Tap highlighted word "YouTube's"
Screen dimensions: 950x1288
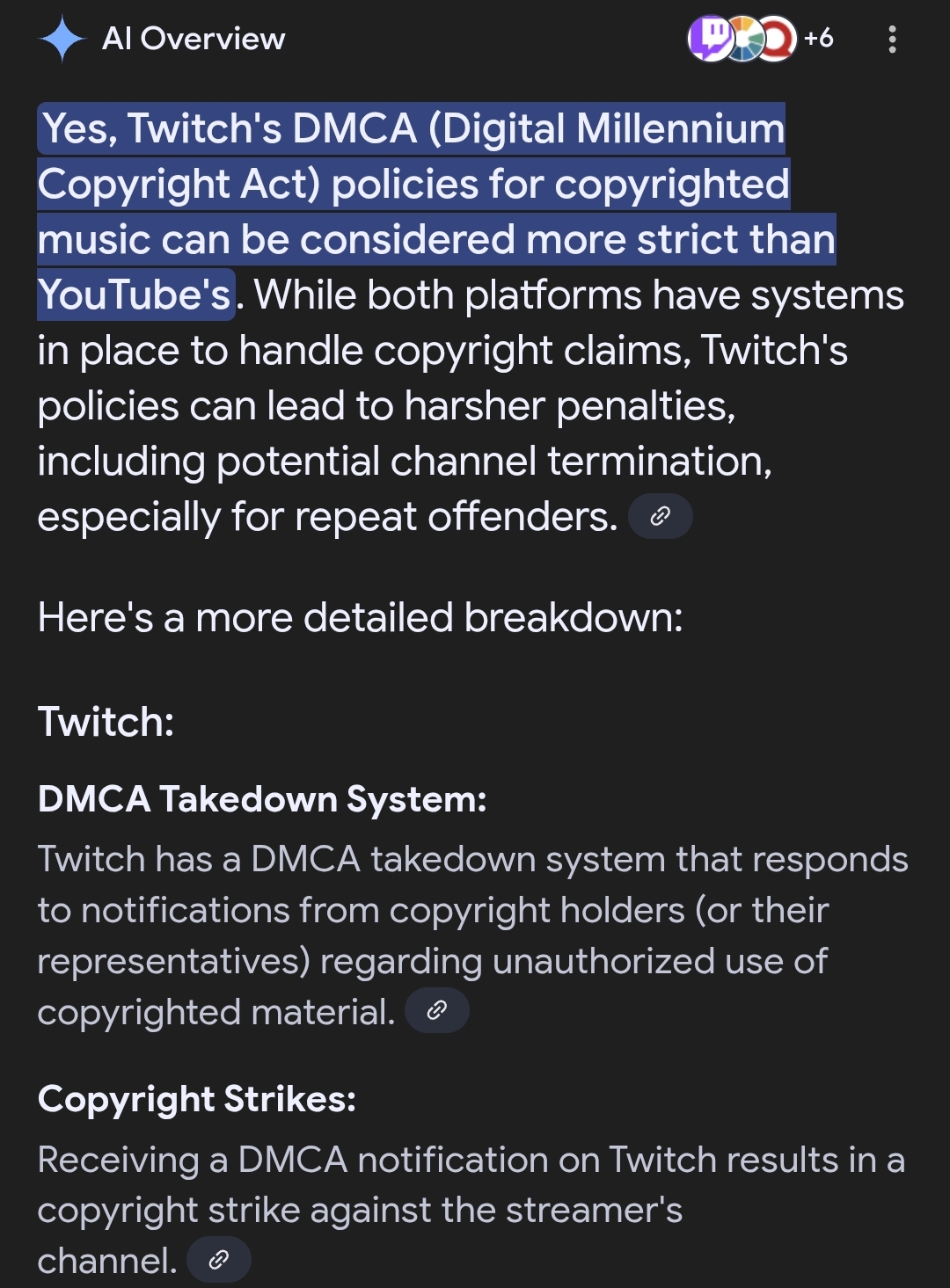coord(135,295)
